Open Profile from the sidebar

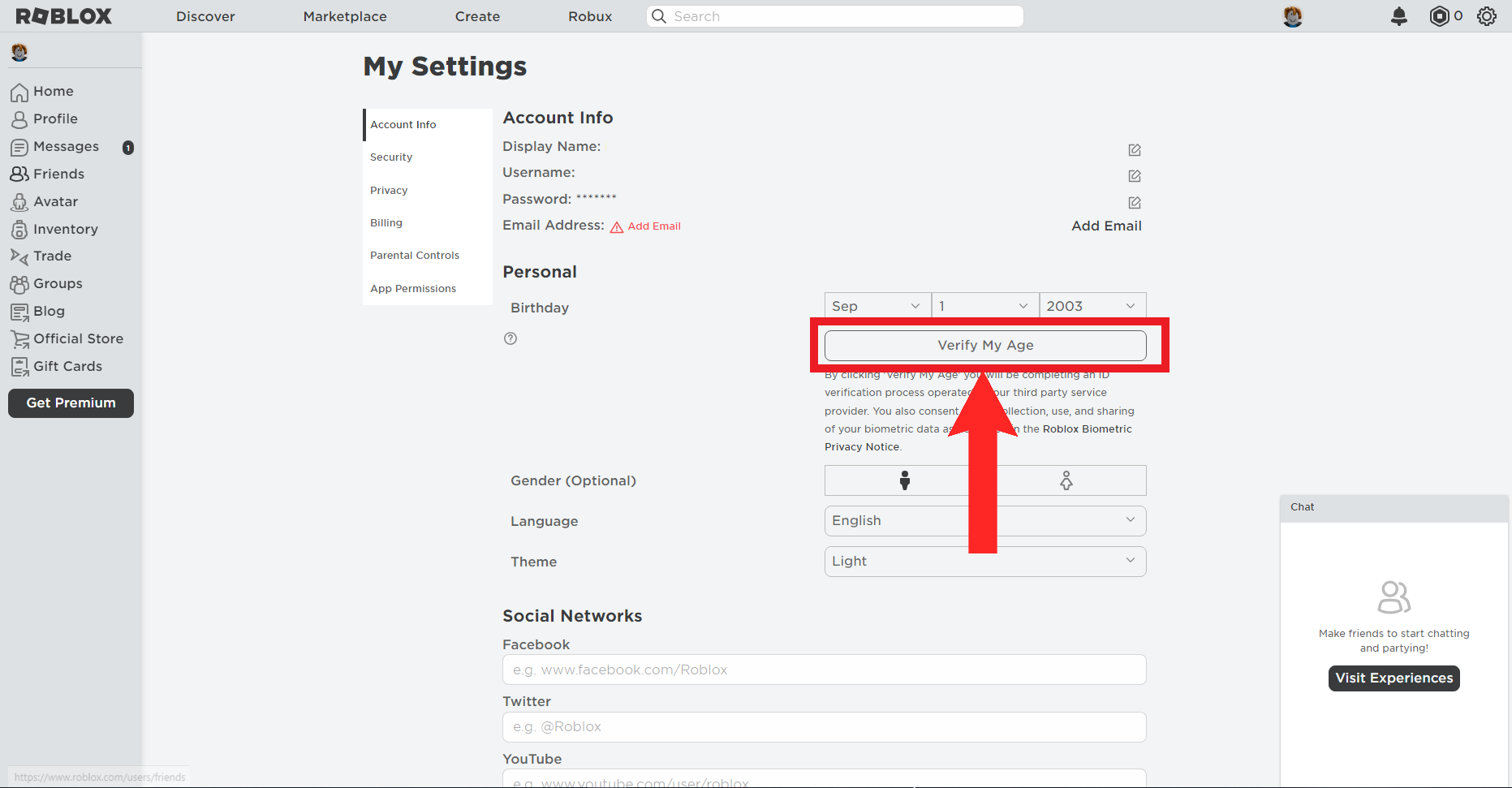pyautogui.click(x=45, y=119)
